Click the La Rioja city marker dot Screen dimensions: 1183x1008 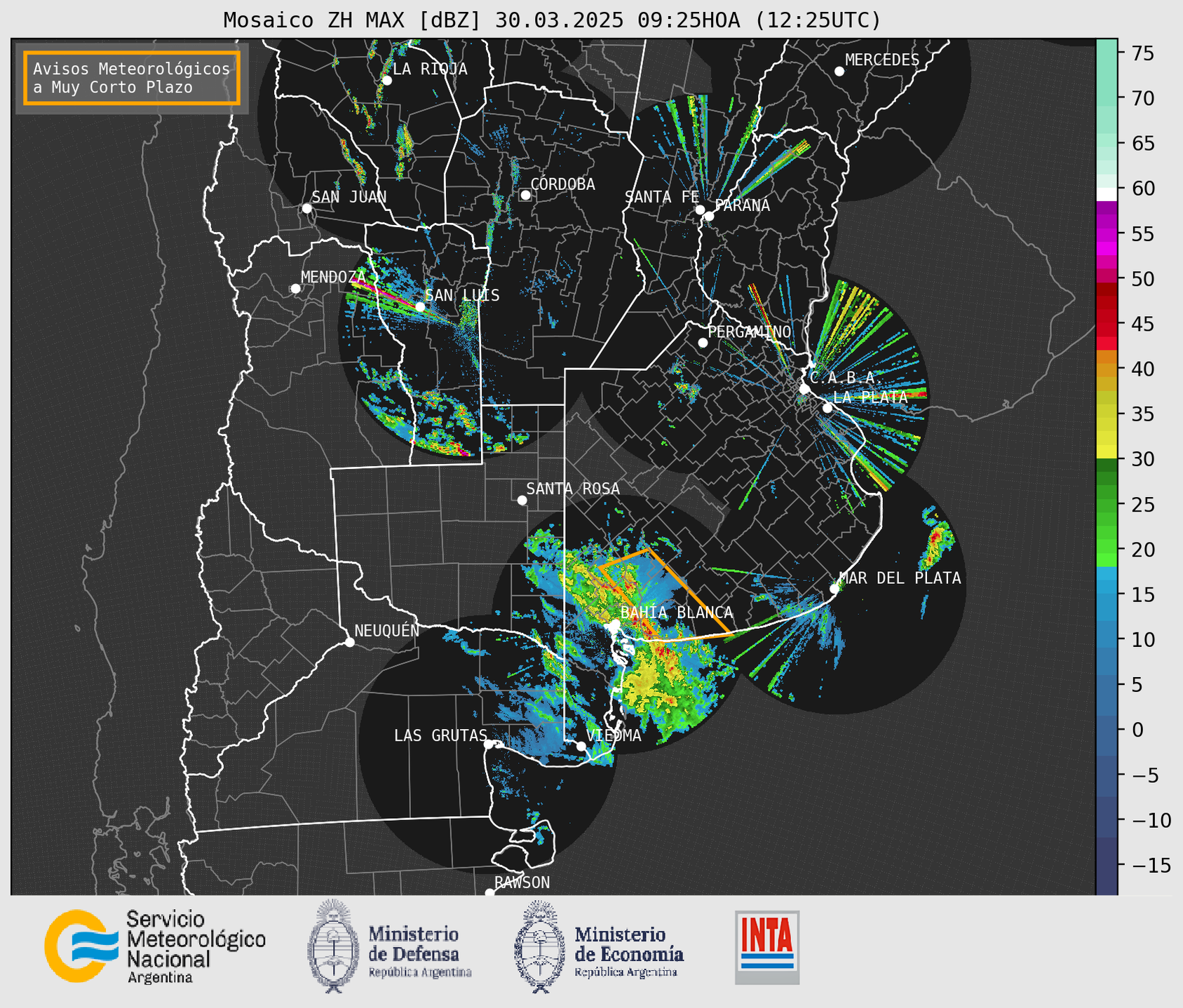[x=386, y=81]
